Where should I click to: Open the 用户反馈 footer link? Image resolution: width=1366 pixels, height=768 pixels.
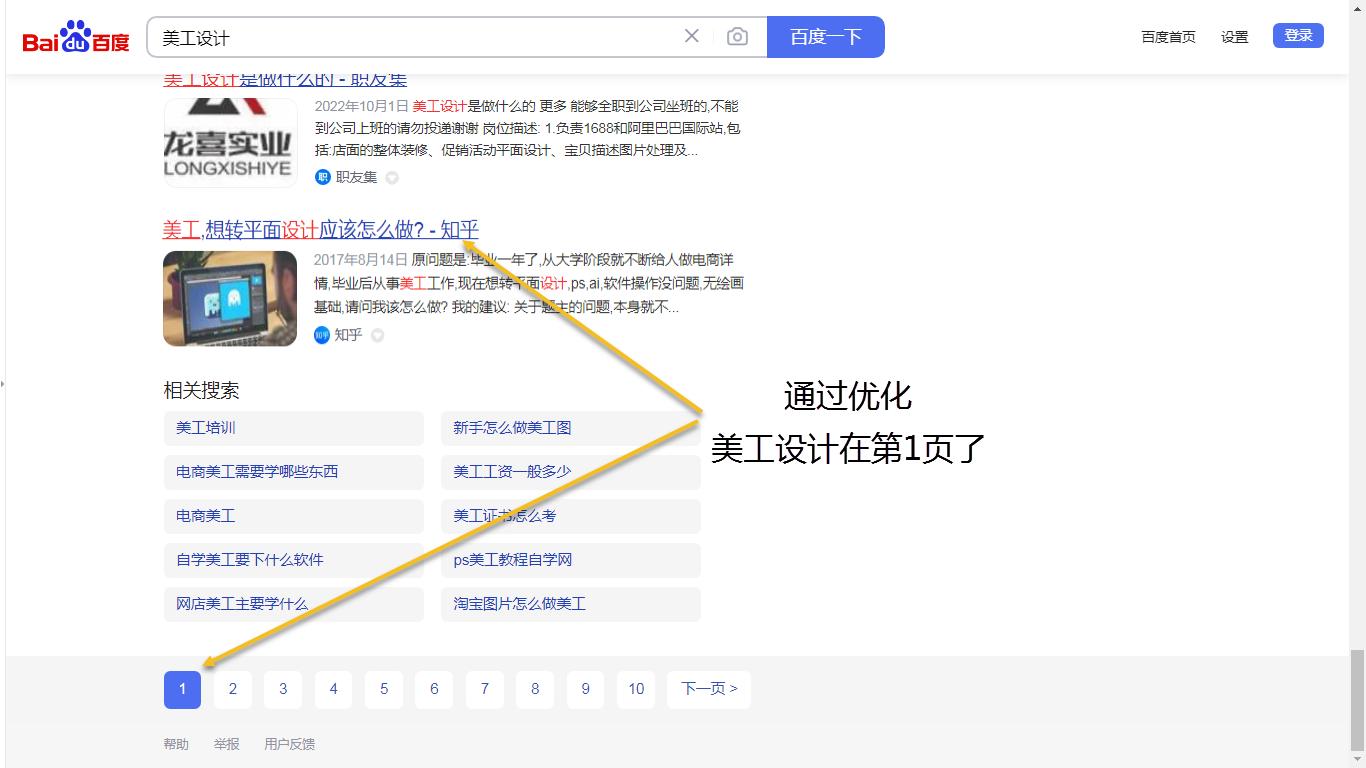tap(289, 743)
